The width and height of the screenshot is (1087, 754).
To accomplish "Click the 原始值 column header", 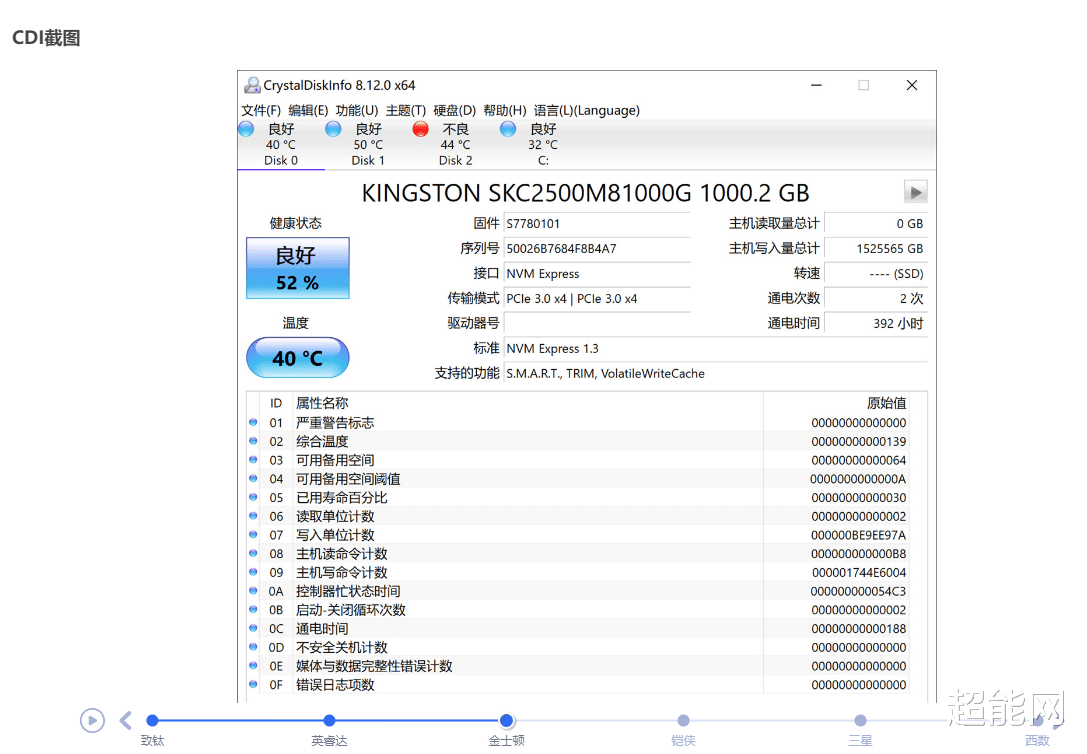I will [x=887, y=403].
